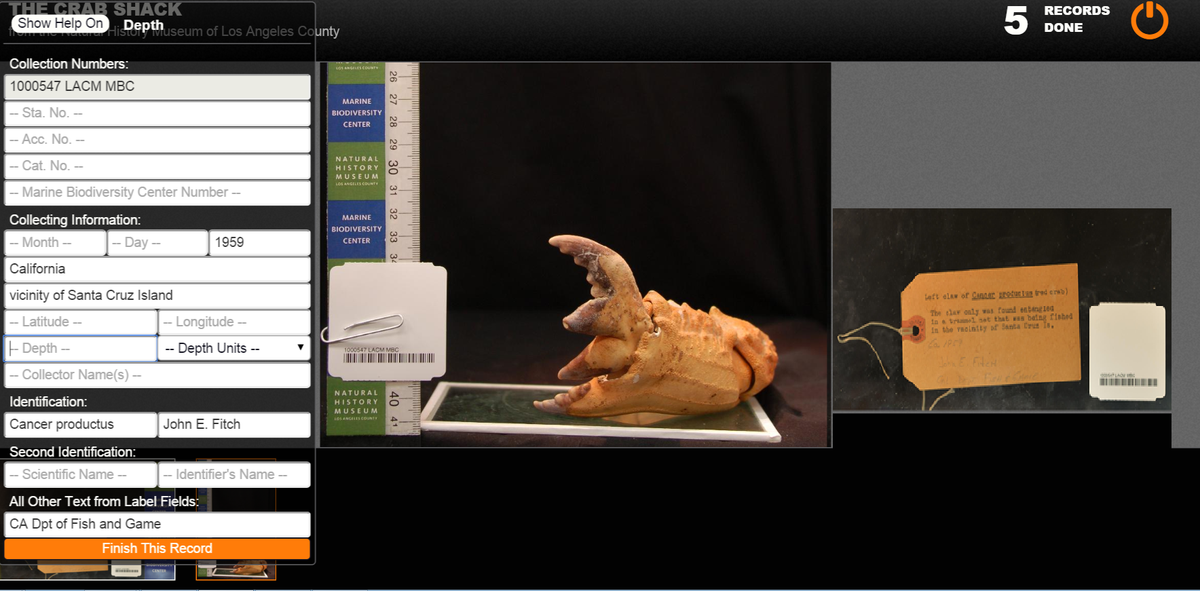Click the Depth help title text
Image resolution: width=1200 pixels, height=591 pixels.
(x=143, y=25)
